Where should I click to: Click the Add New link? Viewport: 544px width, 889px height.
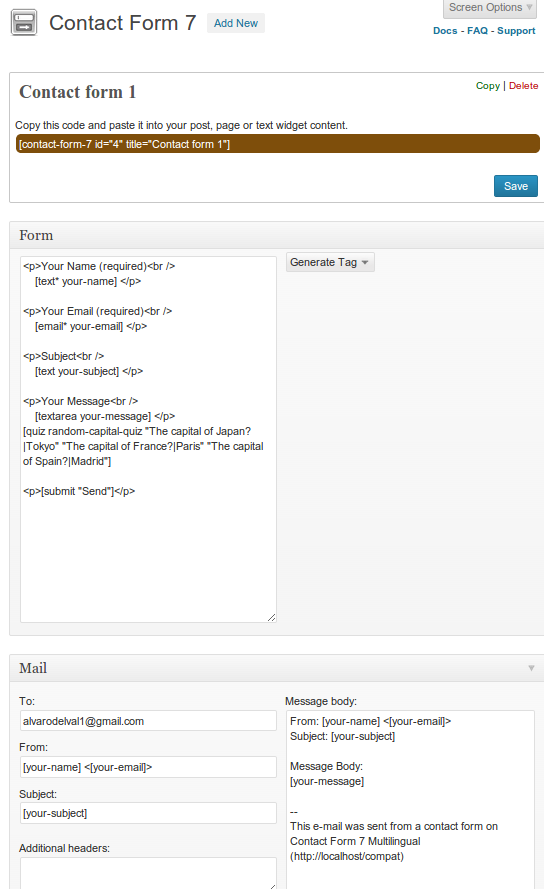coord(235,23)
